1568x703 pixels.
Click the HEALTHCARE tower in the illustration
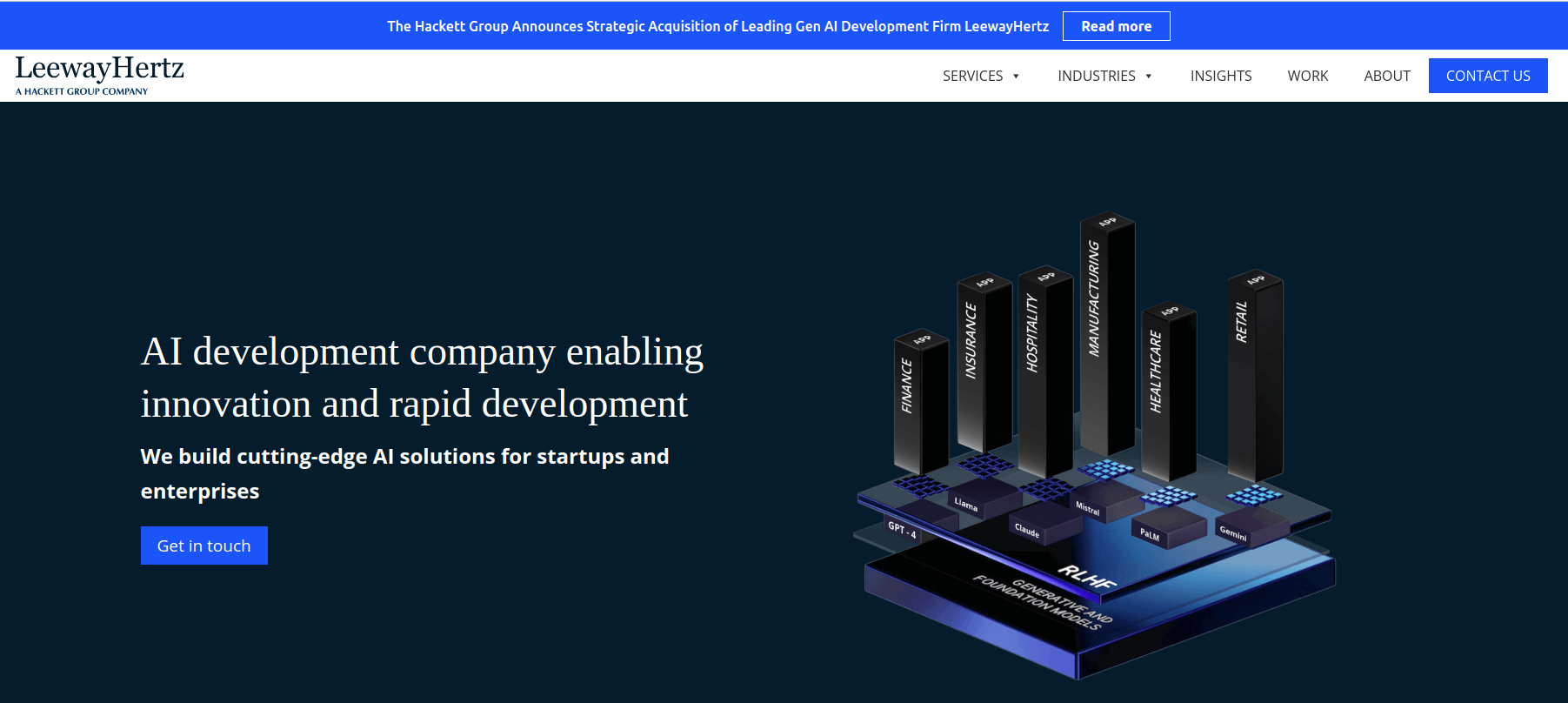1168,392
